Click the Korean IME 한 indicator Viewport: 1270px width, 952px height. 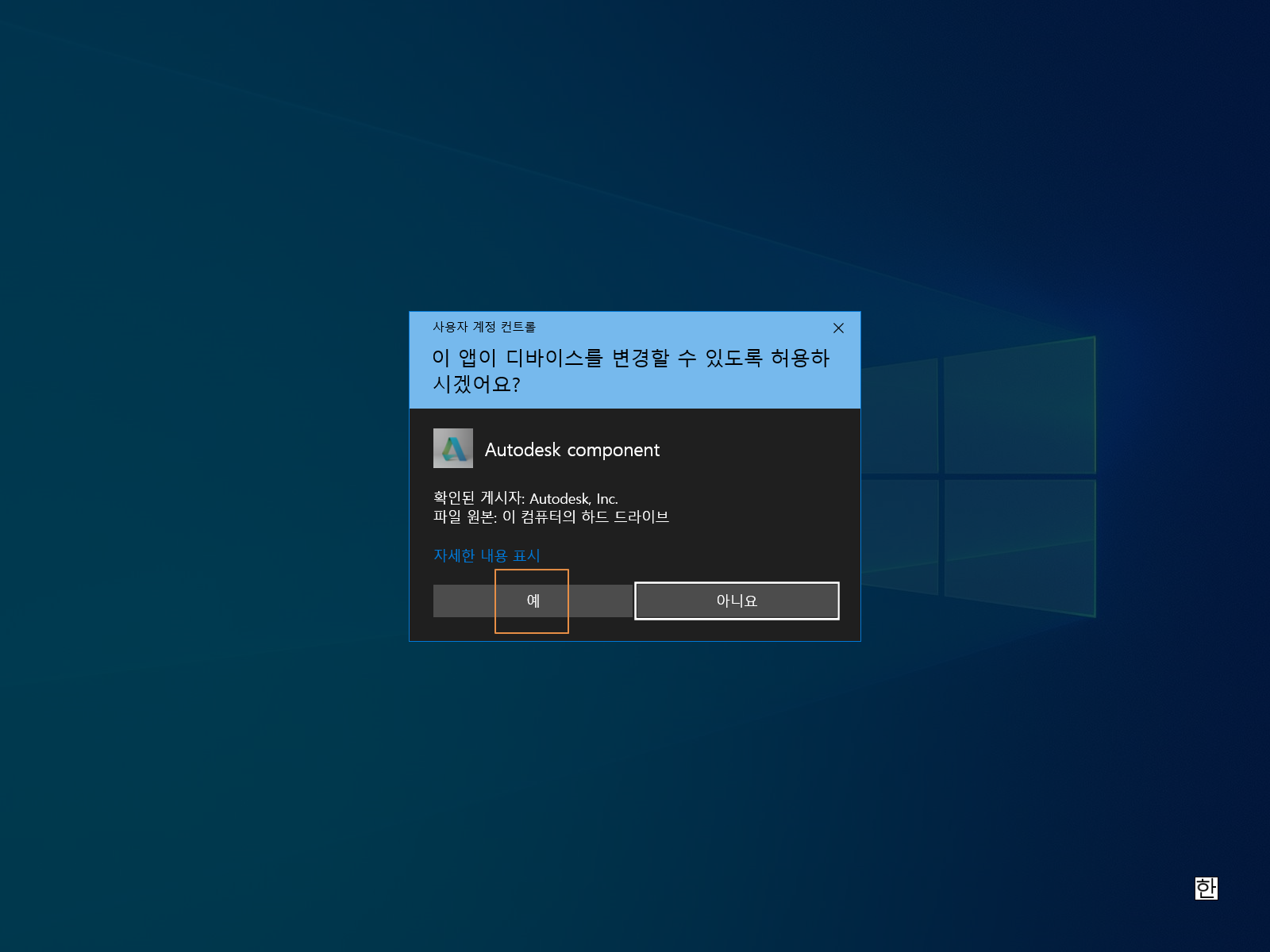[x=1206, y=888]
